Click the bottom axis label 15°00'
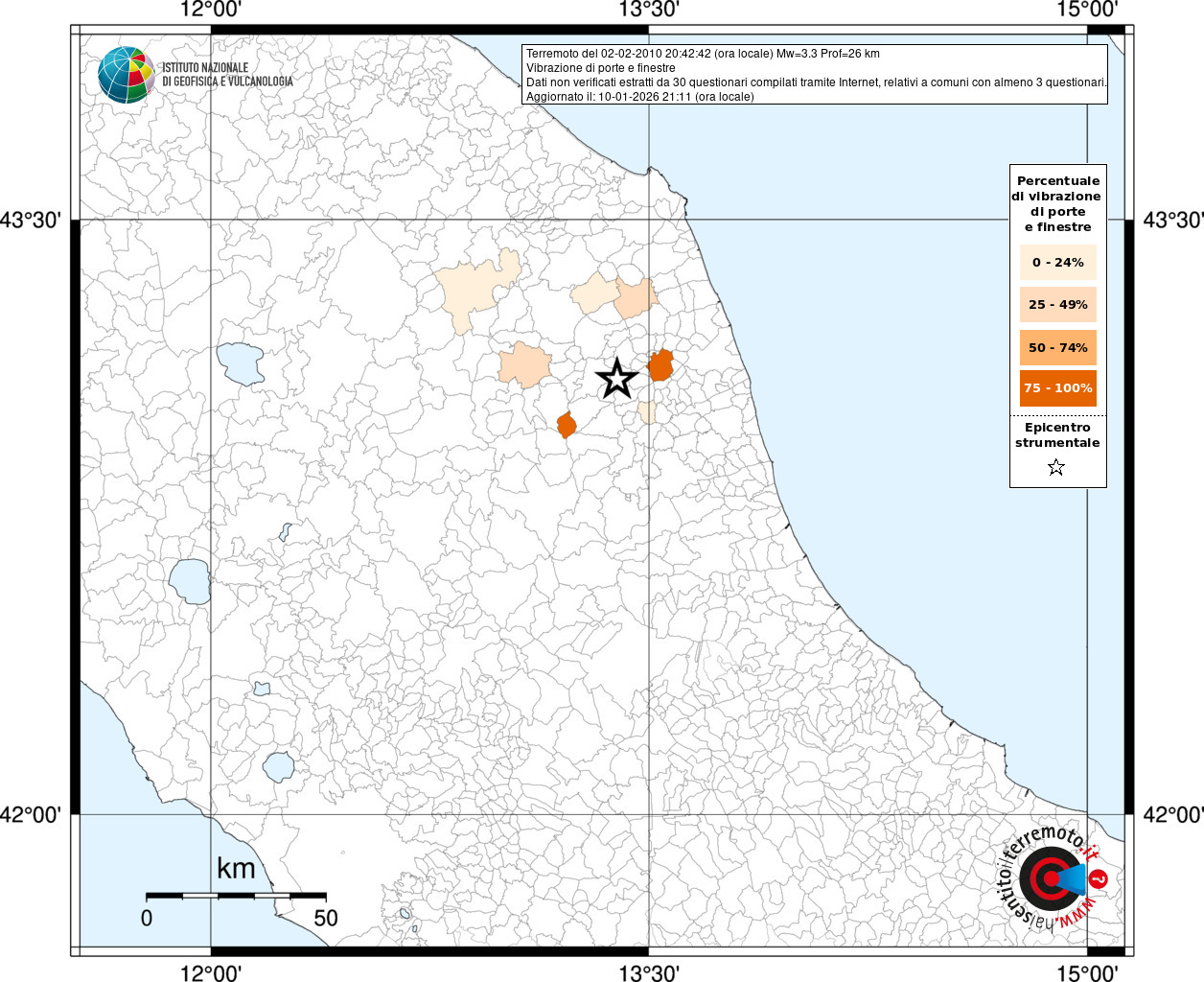The height and width of the screenshot is (982, 1204). tap(1087, 973)
